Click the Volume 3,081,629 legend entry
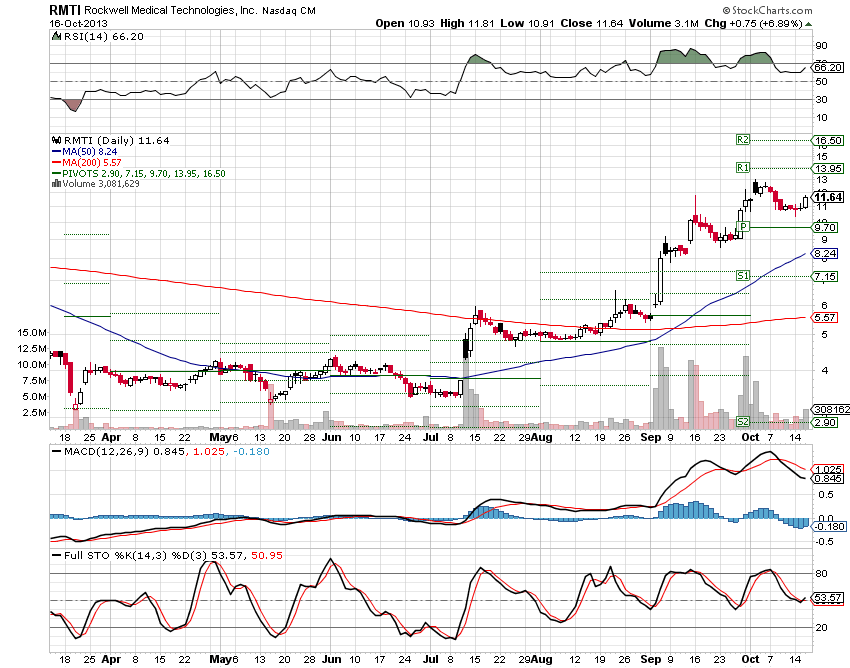This screenshot has height=668, width=850. [x=101, y=184]
